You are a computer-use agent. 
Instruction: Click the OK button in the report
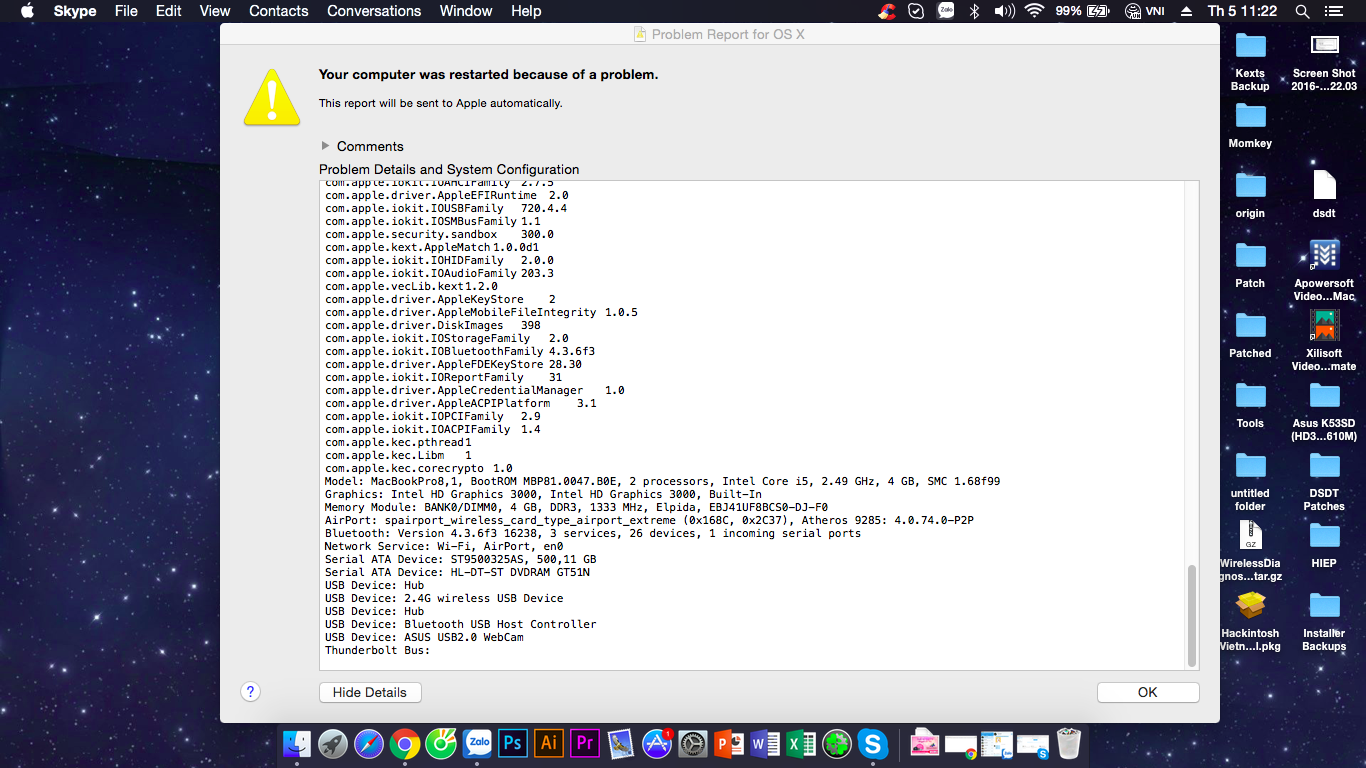(1147, 692)
